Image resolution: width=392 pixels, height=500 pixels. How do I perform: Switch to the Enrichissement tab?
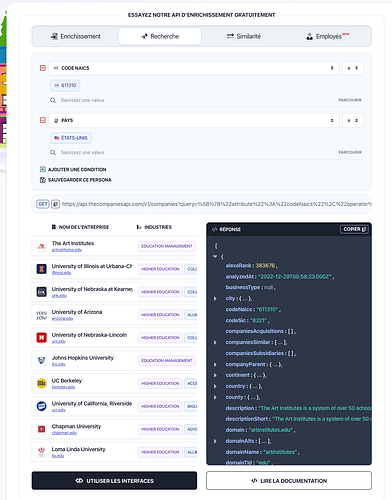pyautogui.click(x=75, y=36)
